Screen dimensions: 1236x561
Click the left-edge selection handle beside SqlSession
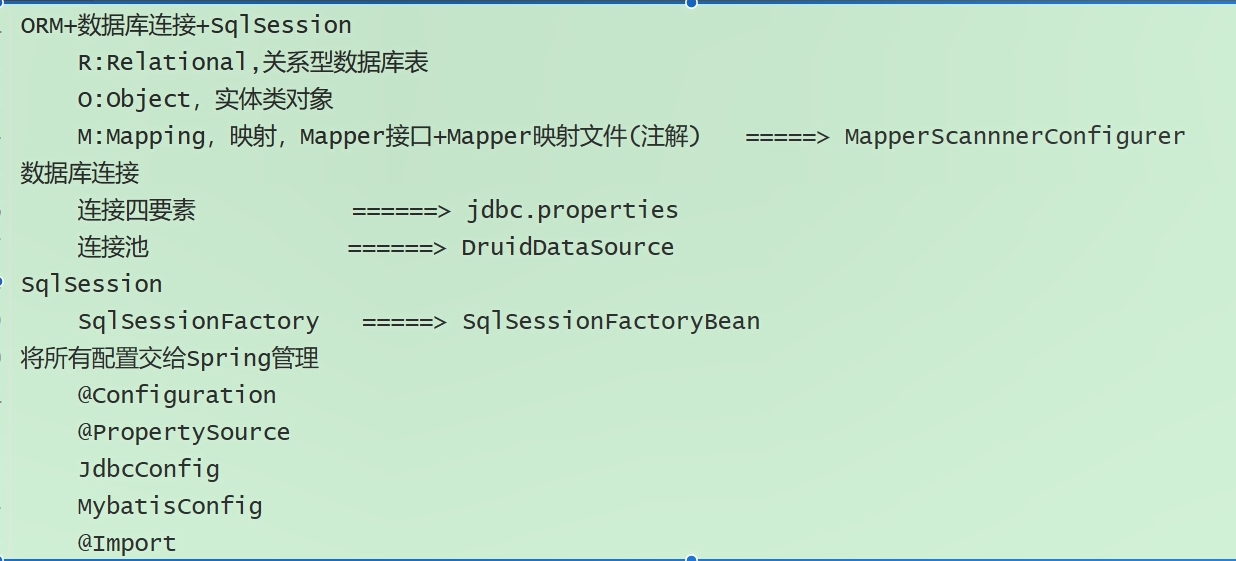2,283
